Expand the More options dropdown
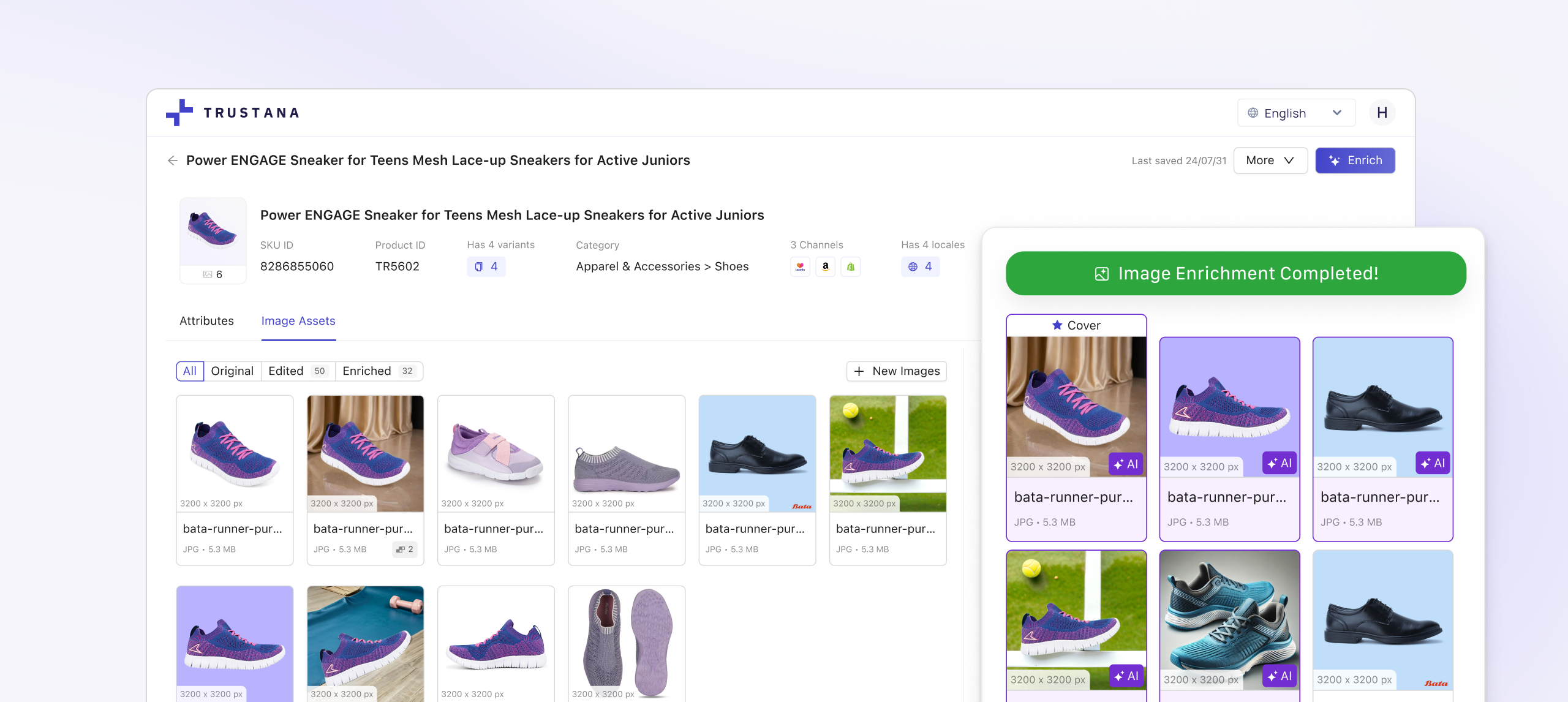The height and width of the screenshot is (702, 1568). [1270, 160]
